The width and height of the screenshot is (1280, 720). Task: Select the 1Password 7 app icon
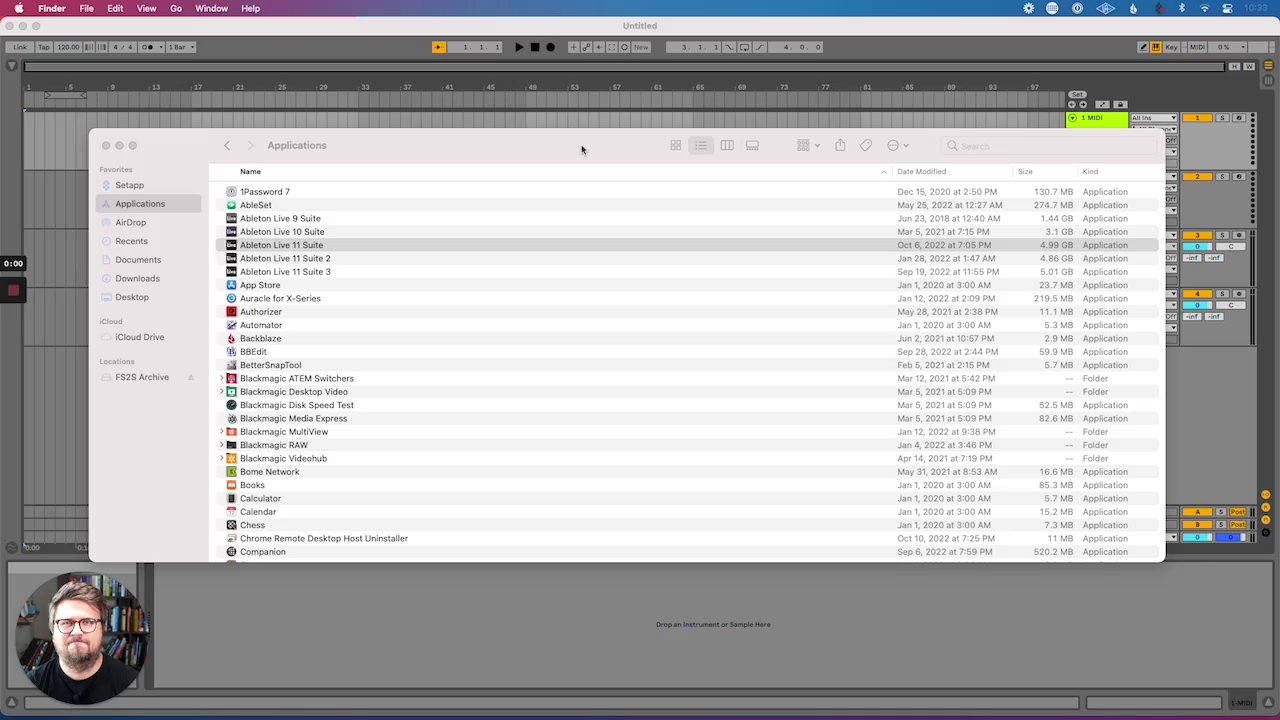[x=231, y=192]
